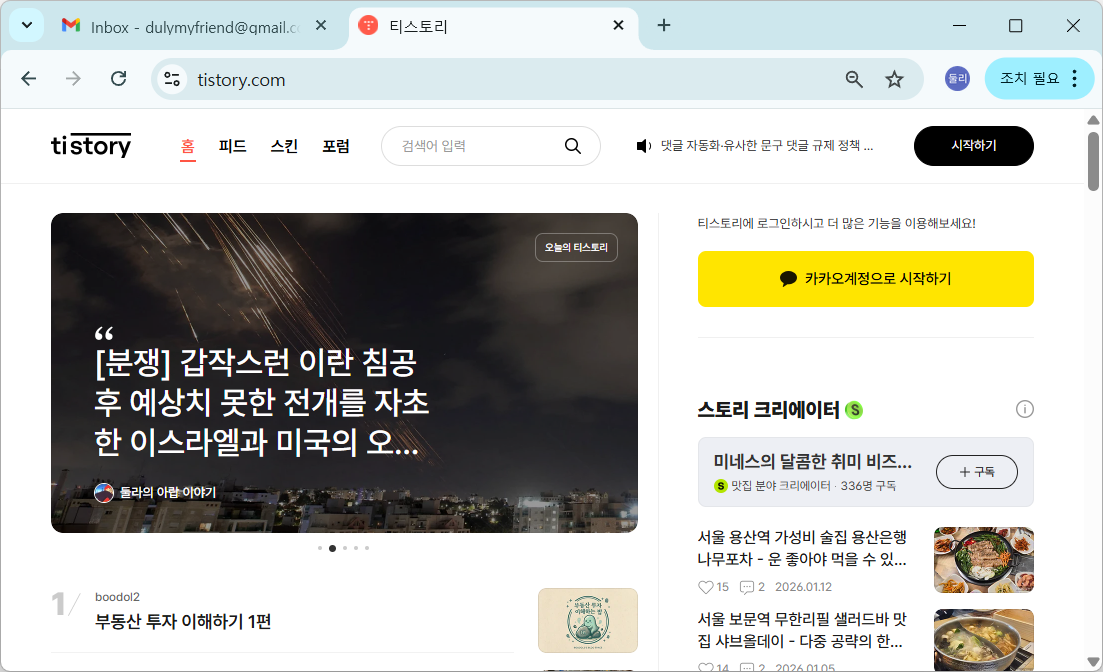Like the 용산역 post heart icon
1103x672 pixels.
[706, 587]
